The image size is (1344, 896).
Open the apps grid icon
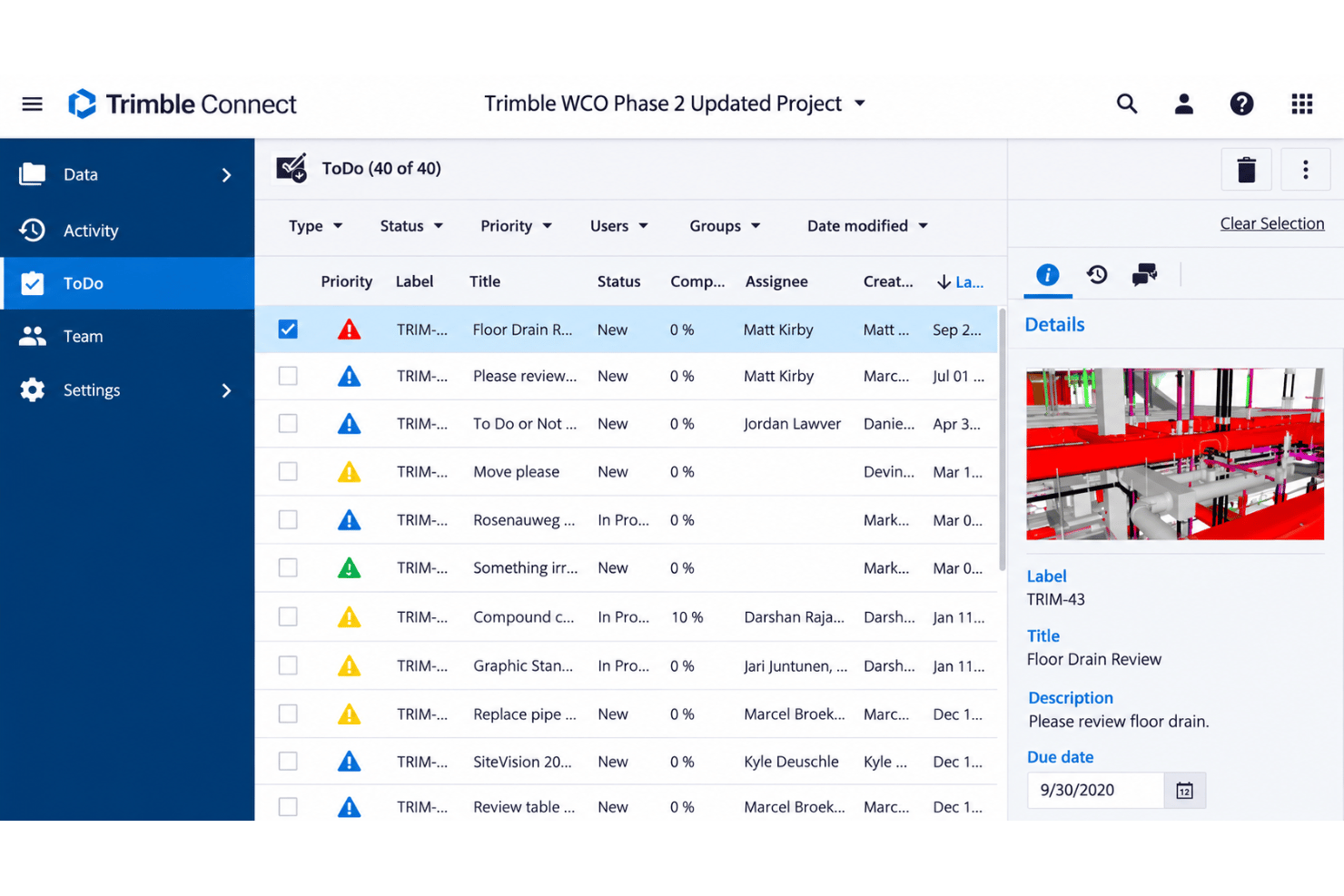(1301, 104)
